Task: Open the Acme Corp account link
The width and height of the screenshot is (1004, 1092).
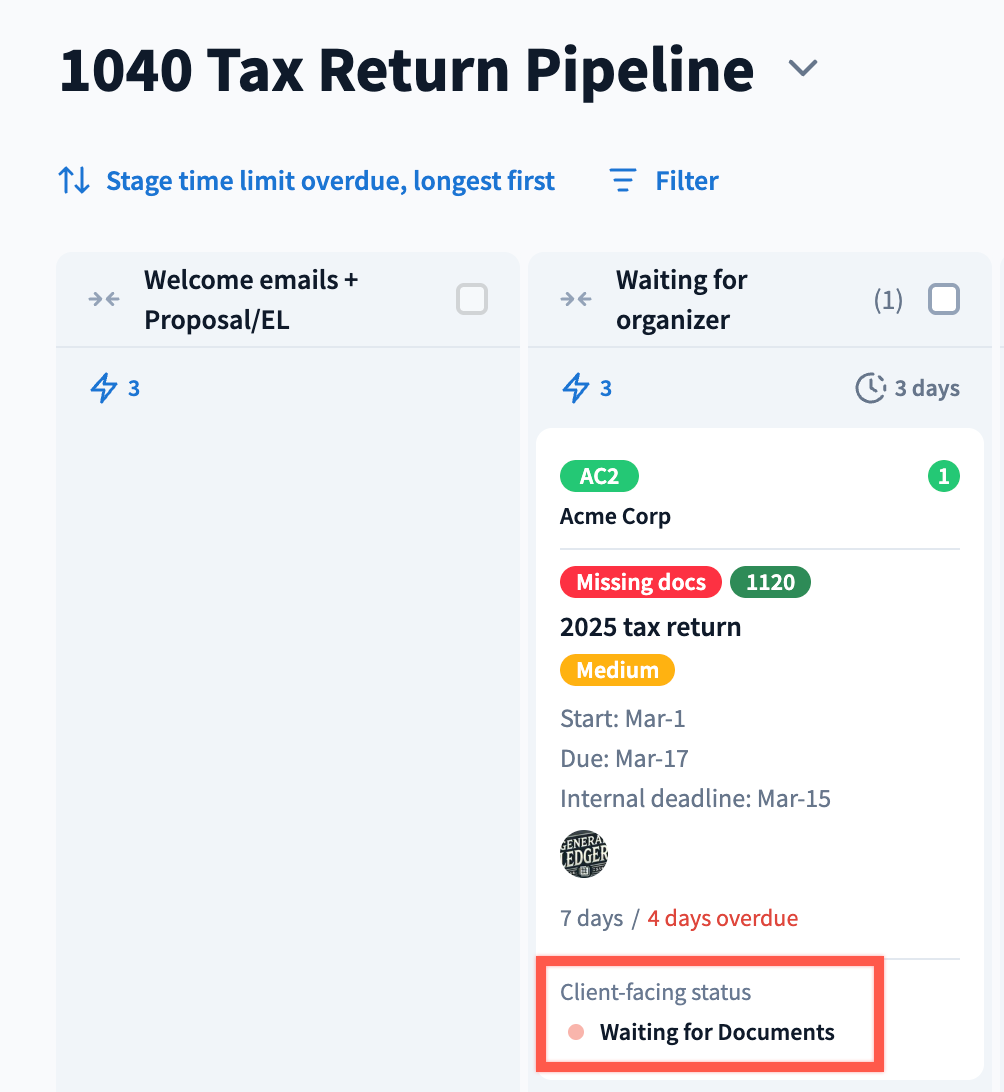Action: 615,517
